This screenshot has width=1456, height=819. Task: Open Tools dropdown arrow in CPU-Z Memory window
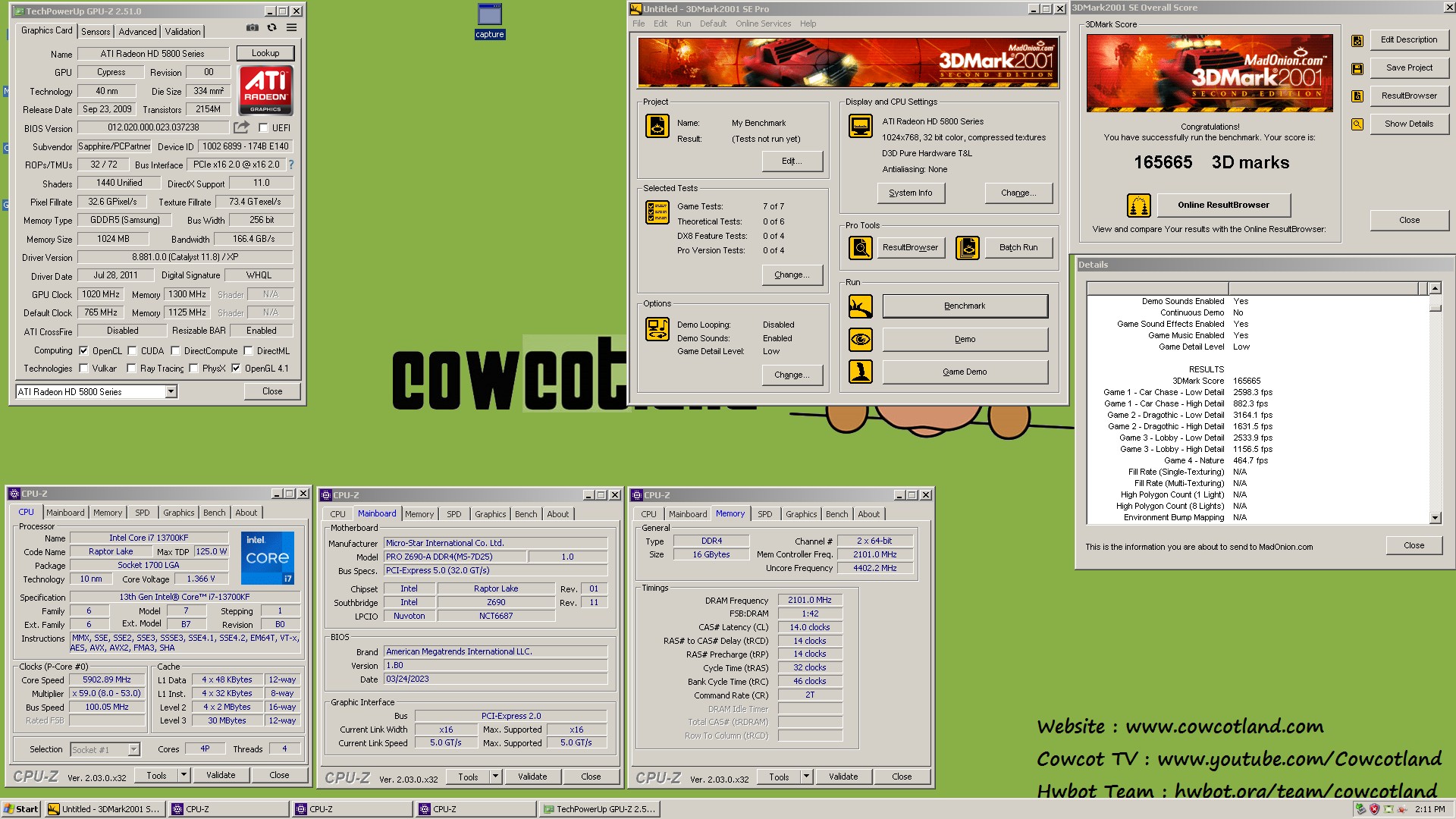[x=806, y=777]
